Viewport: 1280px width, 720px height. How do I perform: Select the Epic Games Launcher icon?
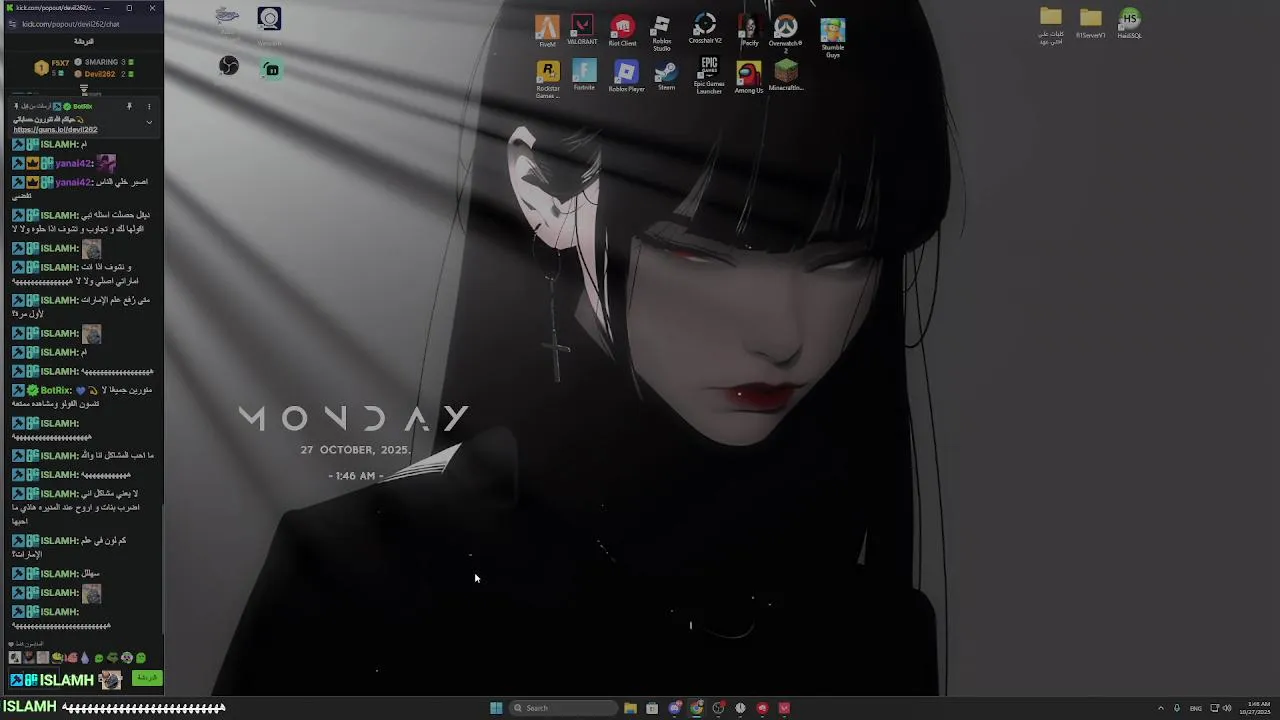tap(709, 76)
